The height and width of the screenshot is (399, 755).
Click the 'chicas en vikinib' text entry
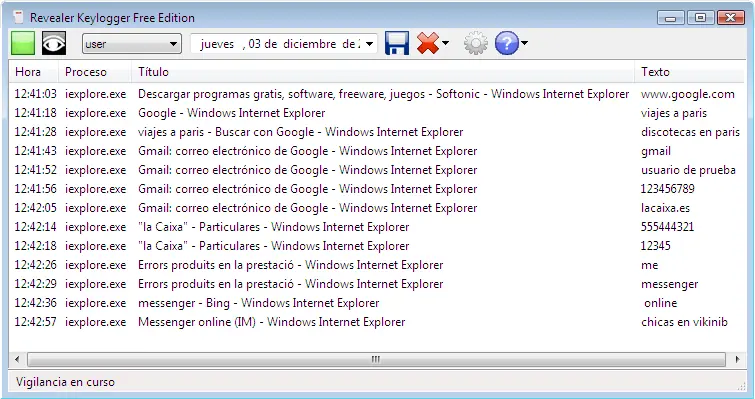pyautogui.click(x=684, y=322)
